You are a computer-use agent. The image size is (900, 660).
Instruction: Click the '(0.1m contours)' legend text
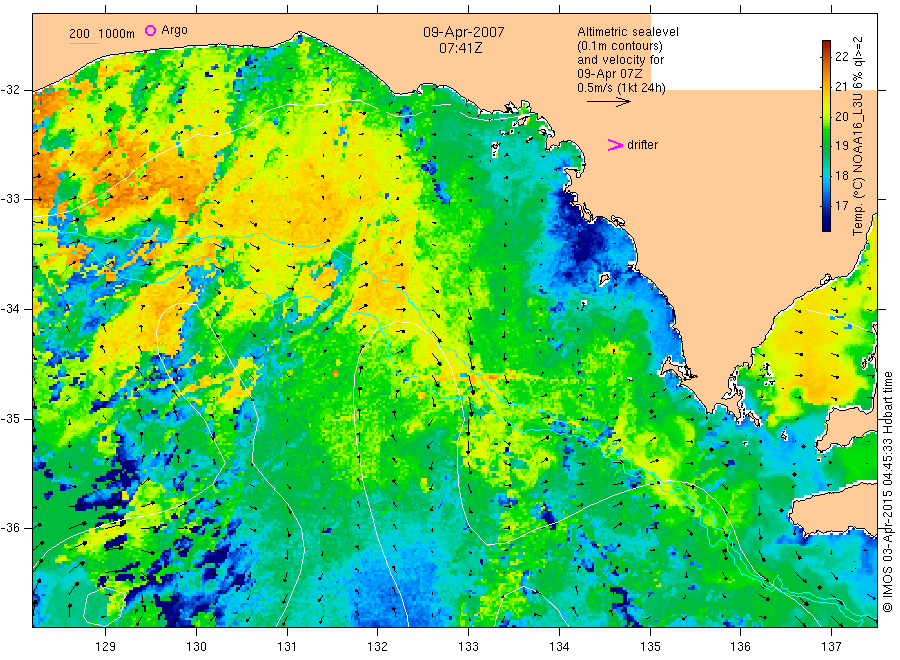pyautogui.click(x=619, y=46)
